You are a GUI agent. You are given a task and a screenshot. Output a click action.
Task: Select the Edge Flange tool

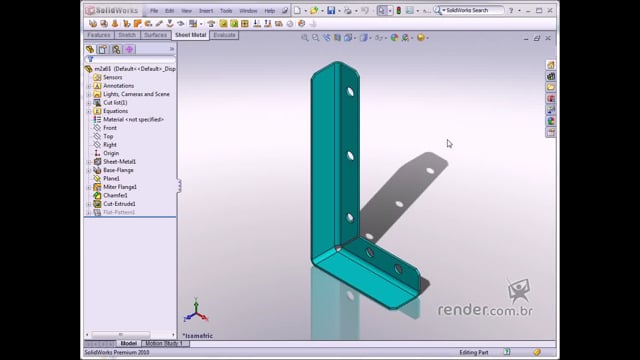click(127, 24)
